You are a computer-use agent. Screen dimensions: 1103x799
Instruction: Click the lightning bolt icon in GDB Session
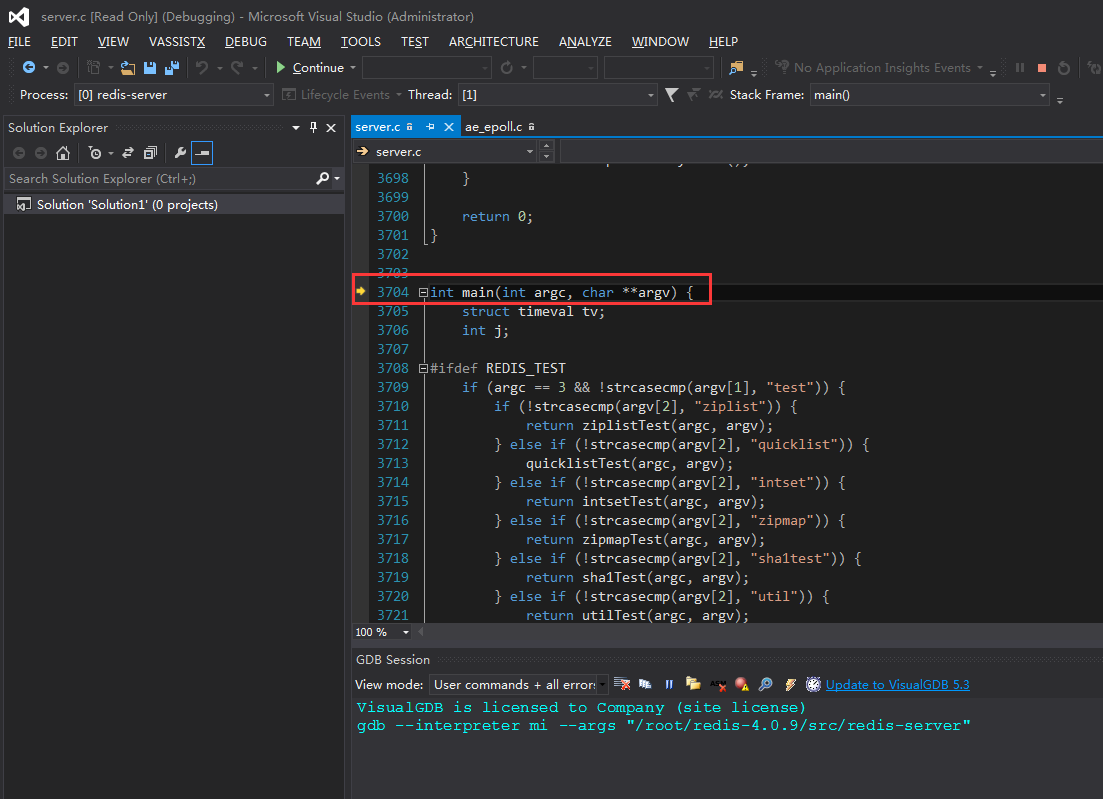(790, 684)
